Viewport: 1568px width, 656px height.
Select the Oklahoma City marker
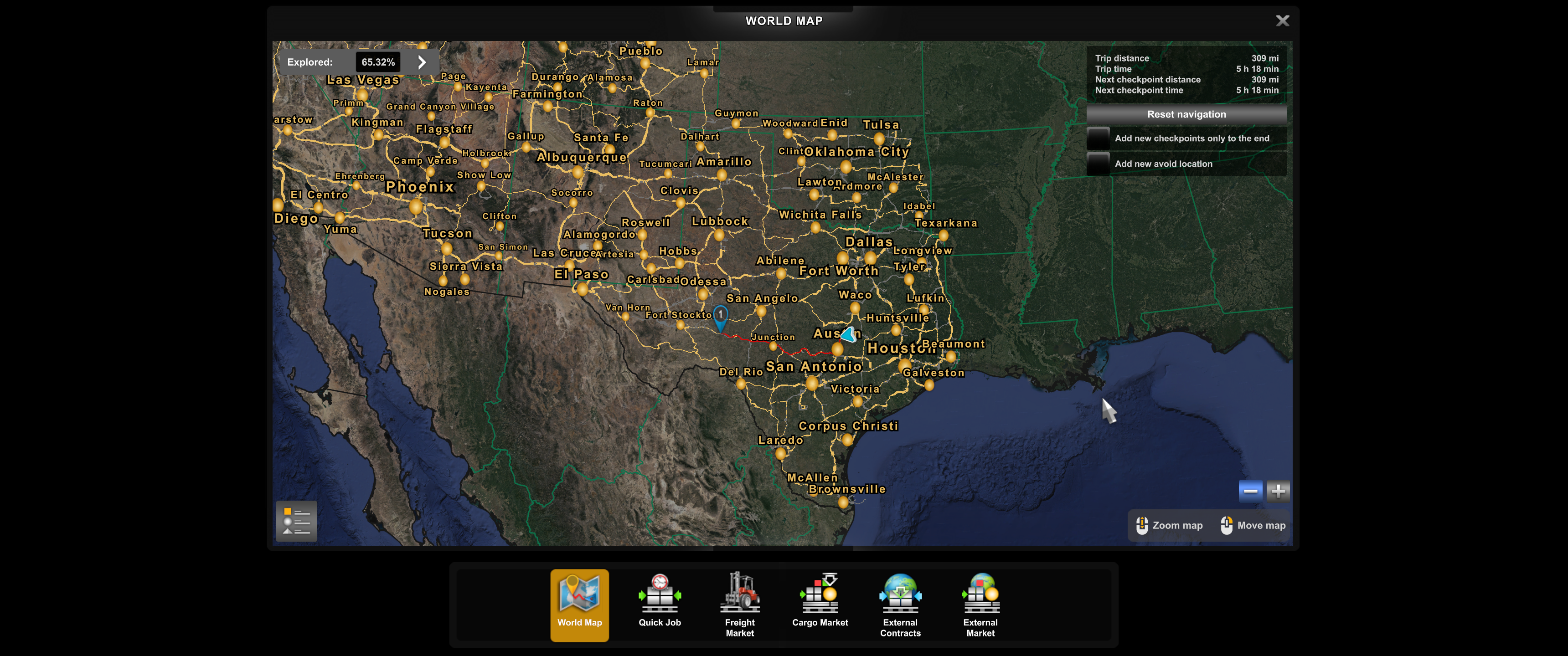click(846, 166)
